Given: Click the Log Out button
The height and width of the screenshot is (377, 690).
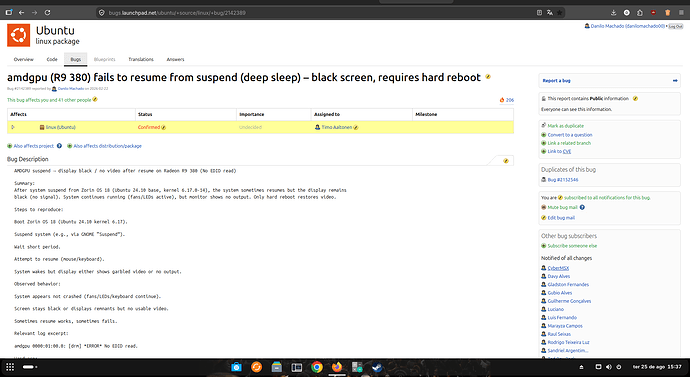Looking at the screenshot, I should pyautogui.click(x=675, y=26).
